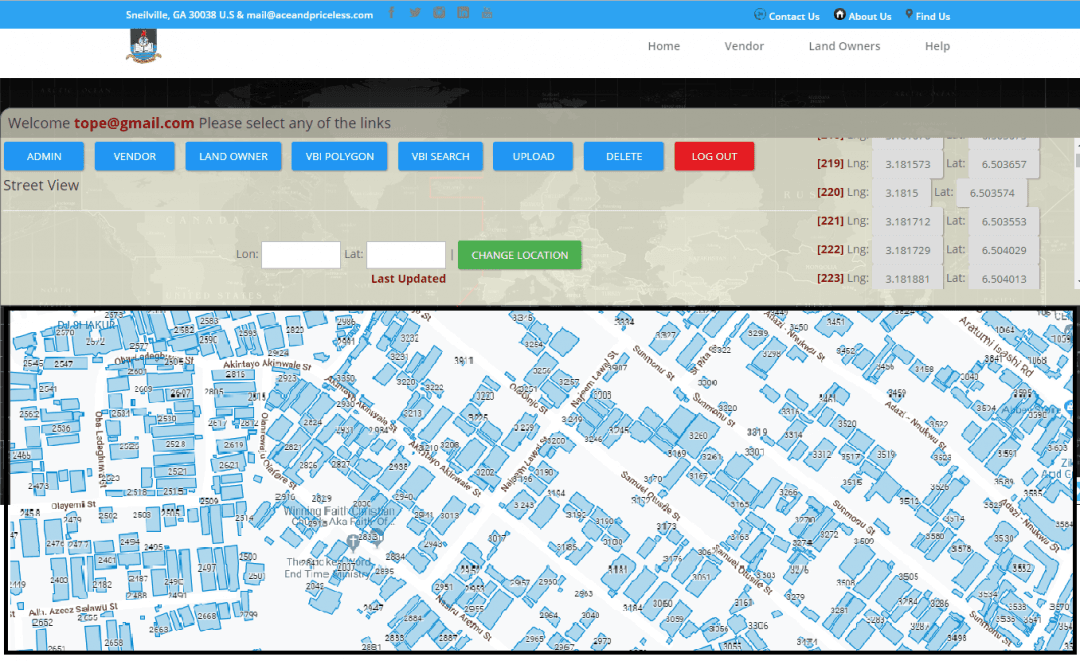Screen dimensions: 1080x661
Task: Go to the Vendor menu page
Action: click(x=744, y=46)
